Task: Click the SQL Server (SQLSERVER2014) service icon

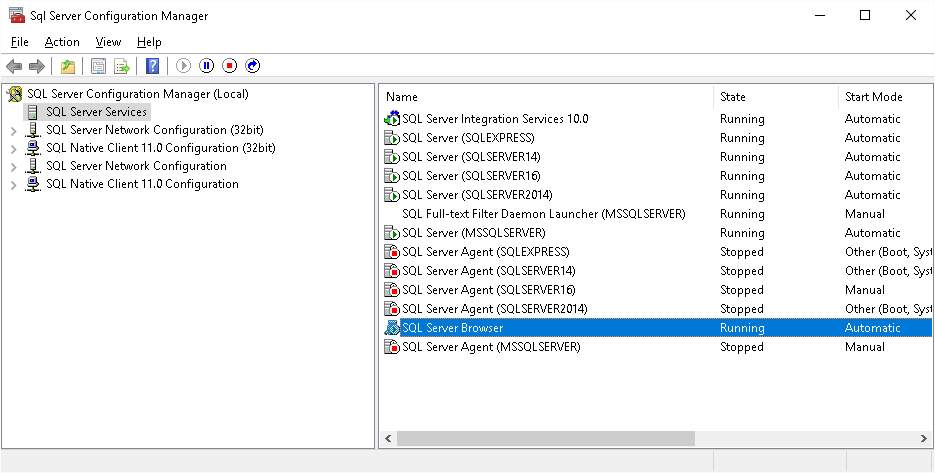Action: coord(392,196)
